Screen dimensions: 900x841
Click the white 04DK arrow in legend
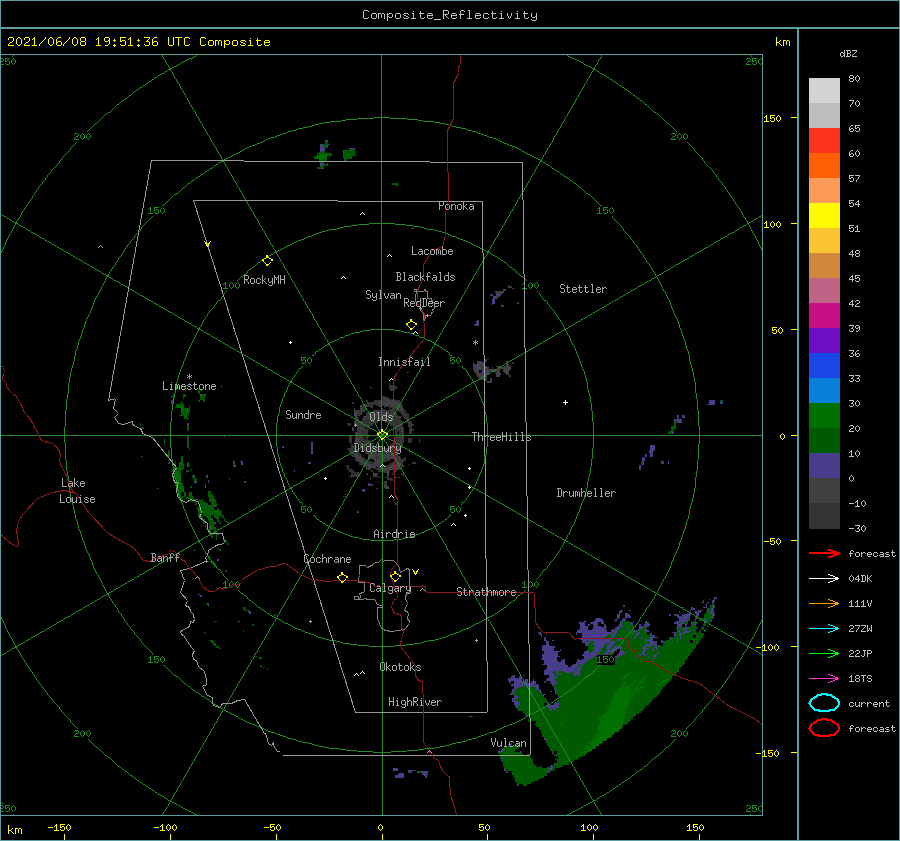pos(824,579)
